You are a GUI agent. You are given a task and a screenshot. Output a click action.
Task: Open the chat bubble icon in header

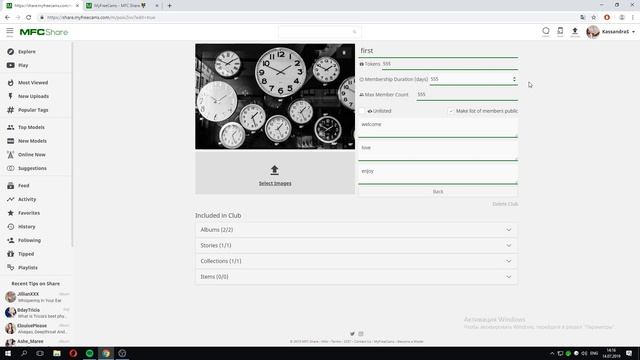546,31
